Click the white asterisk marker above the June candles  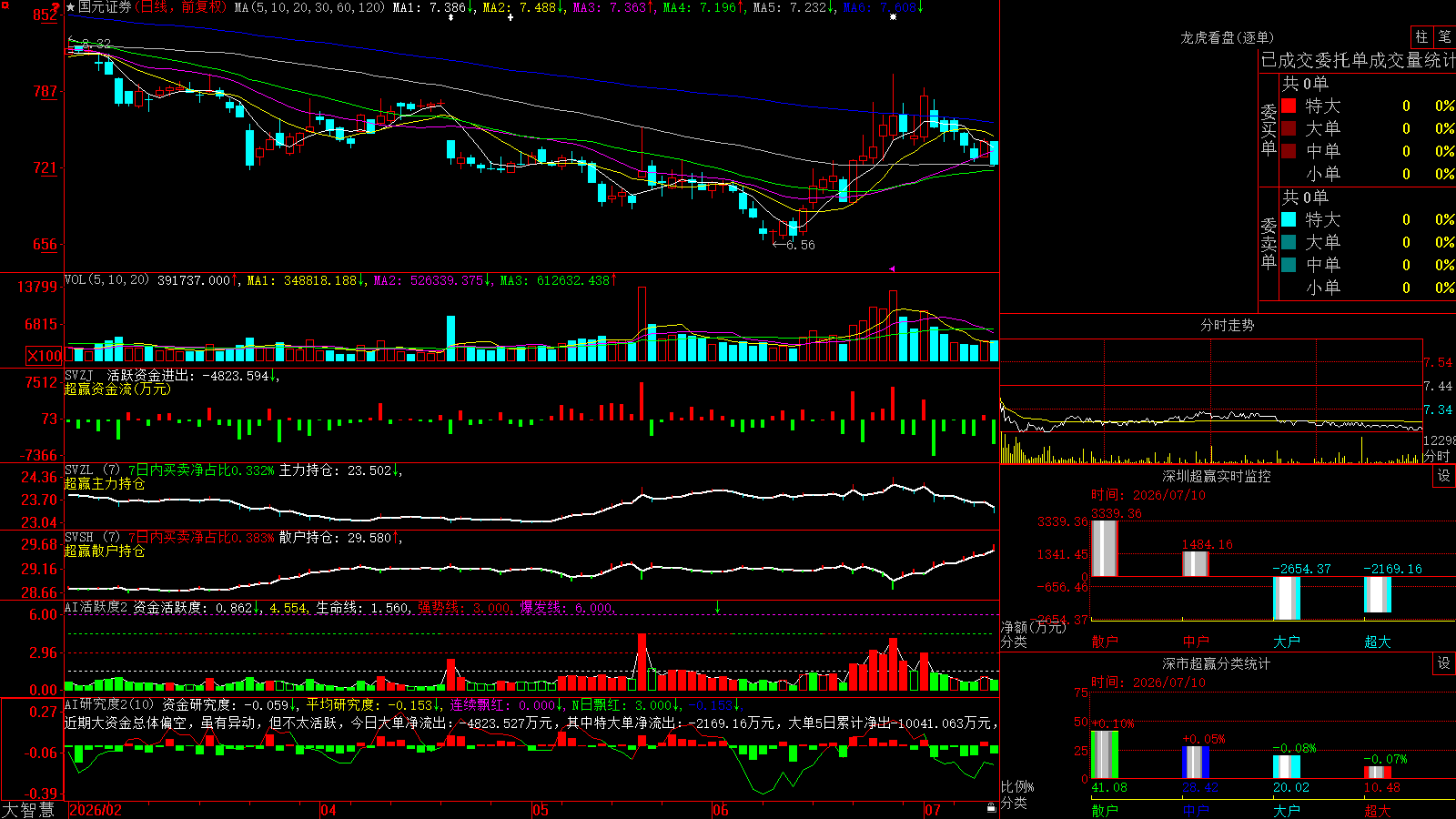pos(893,17)
